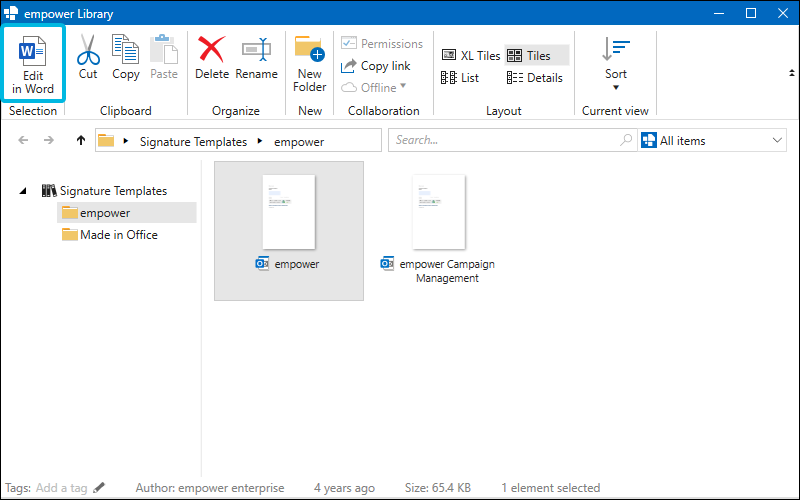The width and height of the screenshot is (800, 500).
Task: Click the breadcrumb folder icon
Action: 106,141
